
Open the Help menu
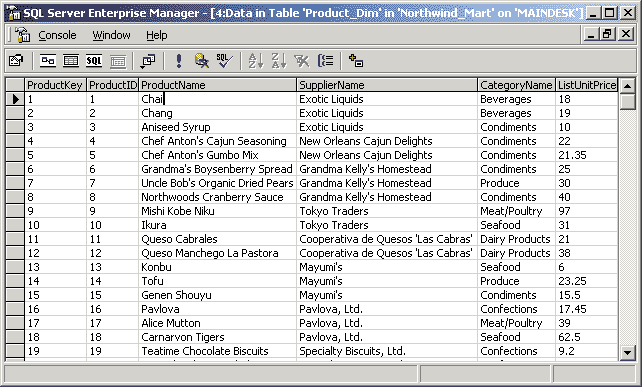click(157, 35)
